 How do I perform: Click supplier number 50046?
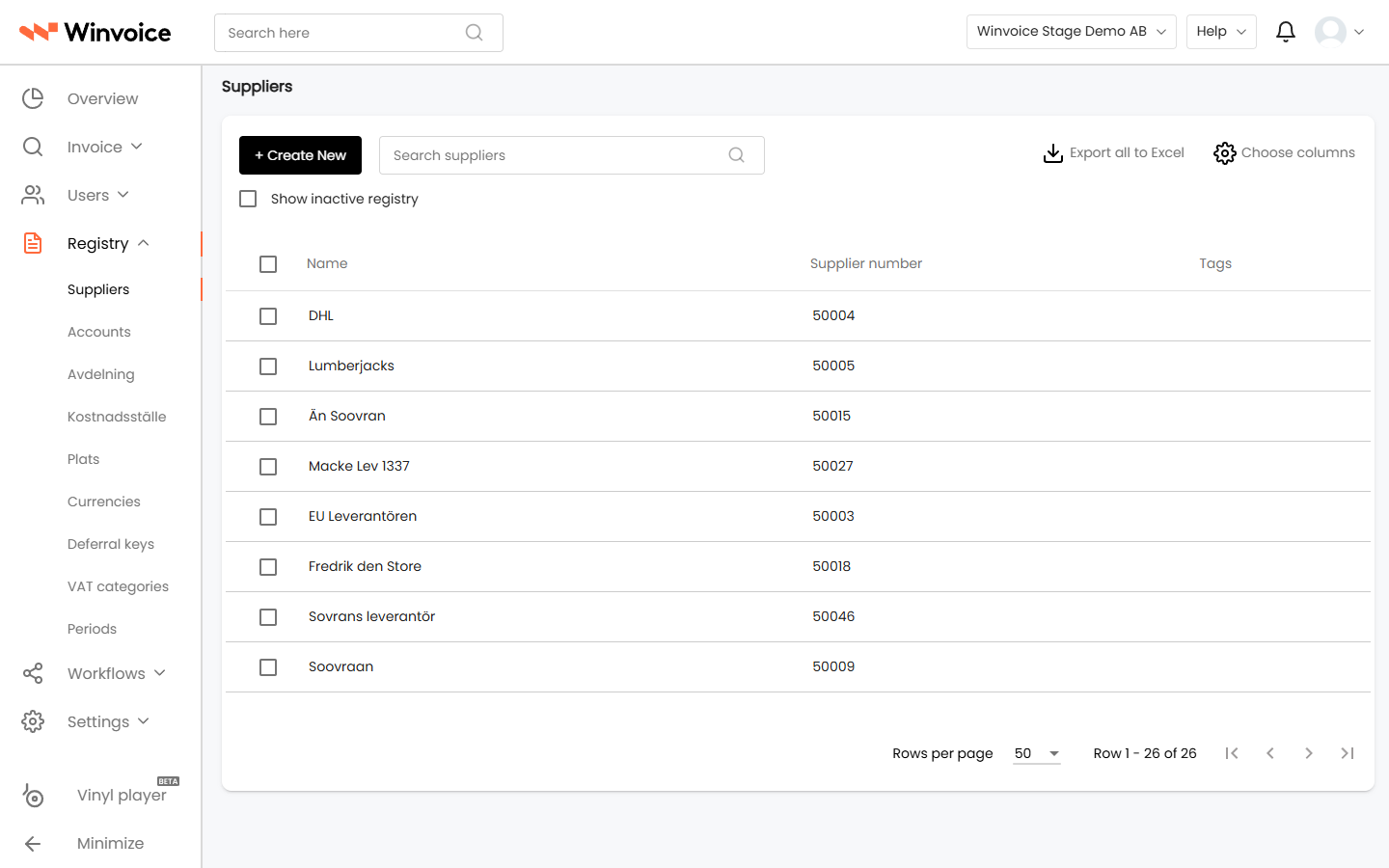tap(833, 616)
